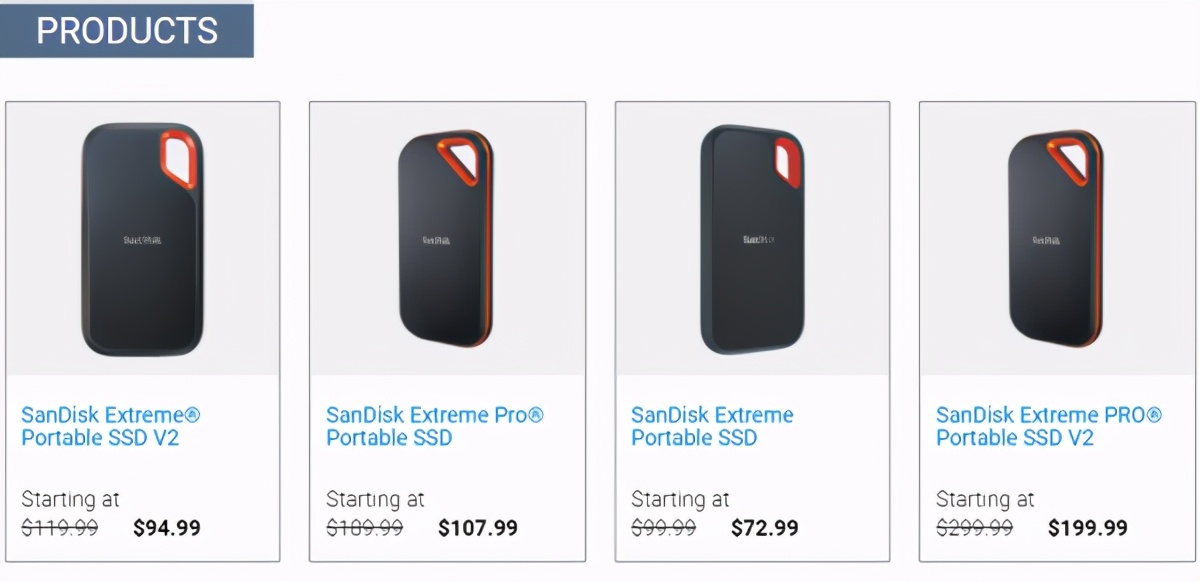
Task: Open SanDisk Extreme Portable SSD V2 link
Action: point(111,426)
